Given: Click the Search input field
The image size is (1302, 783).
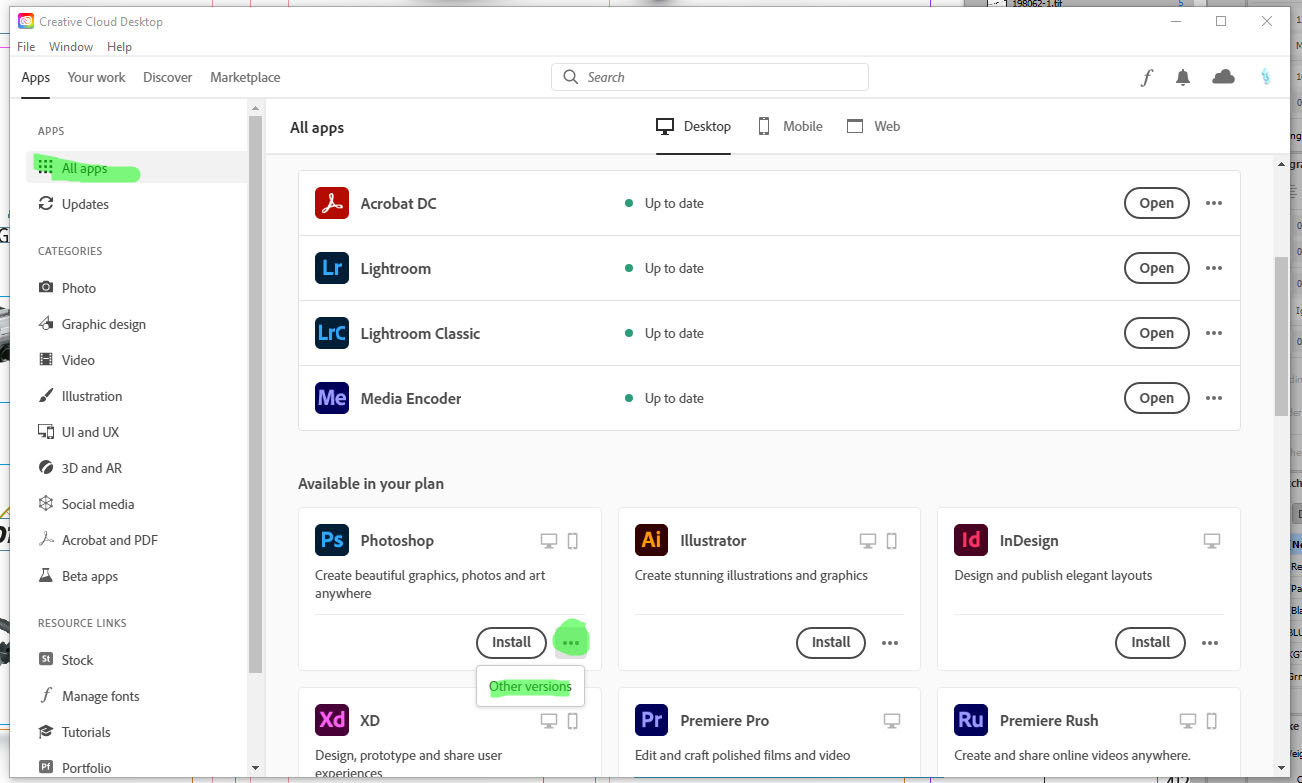Looking at the screenshot, I should pyautogui.click(x=710, y=77).
